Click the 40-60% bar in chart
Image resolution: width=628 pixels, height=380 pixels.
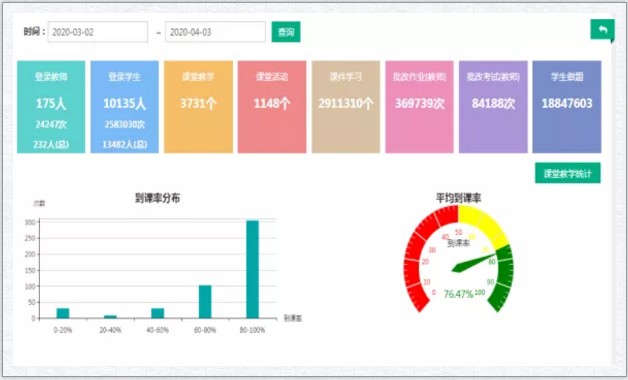[158, 313]
